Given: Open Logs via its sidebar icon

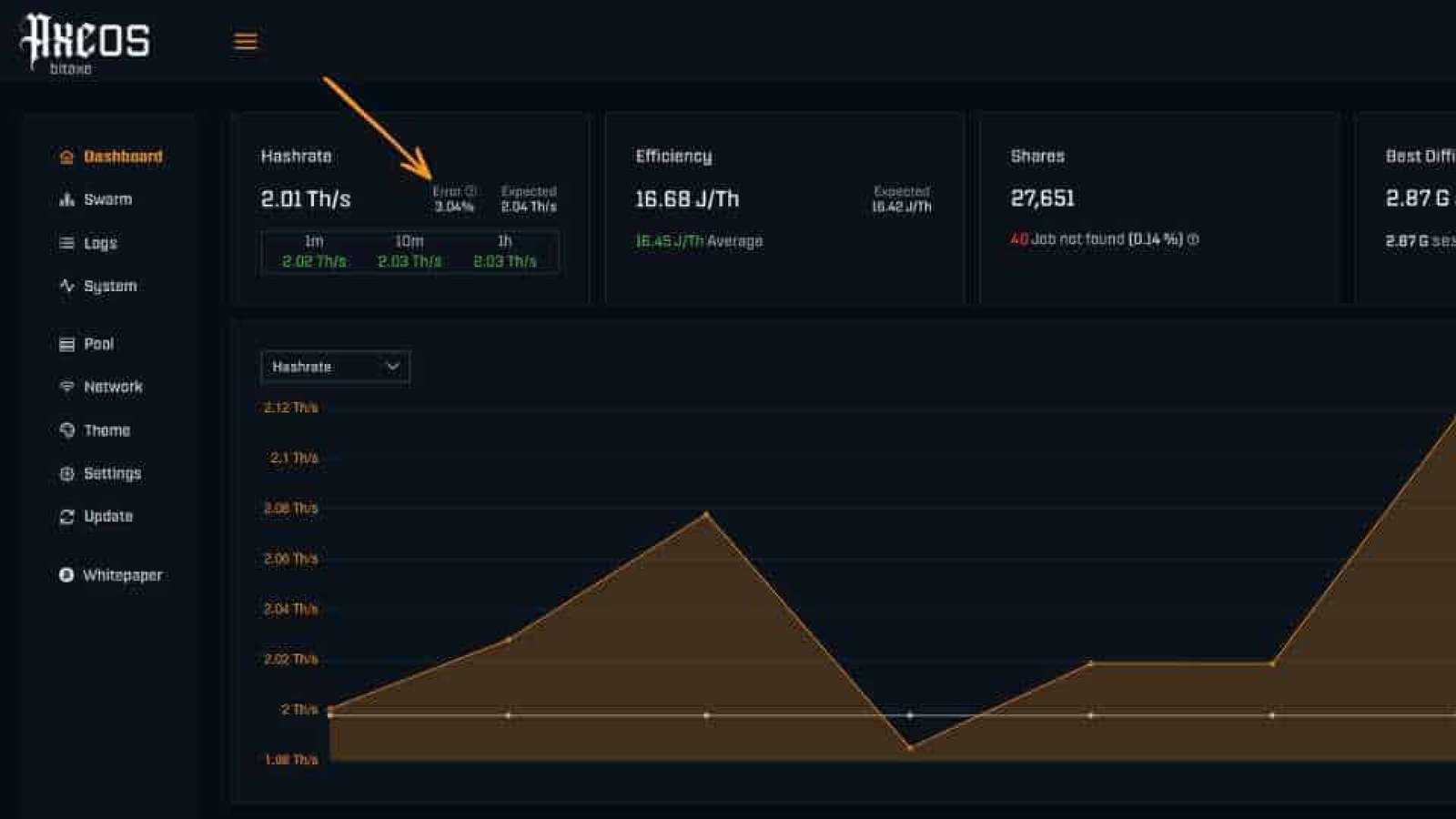Looking at the screenshot, I should (x=66, y=242).
